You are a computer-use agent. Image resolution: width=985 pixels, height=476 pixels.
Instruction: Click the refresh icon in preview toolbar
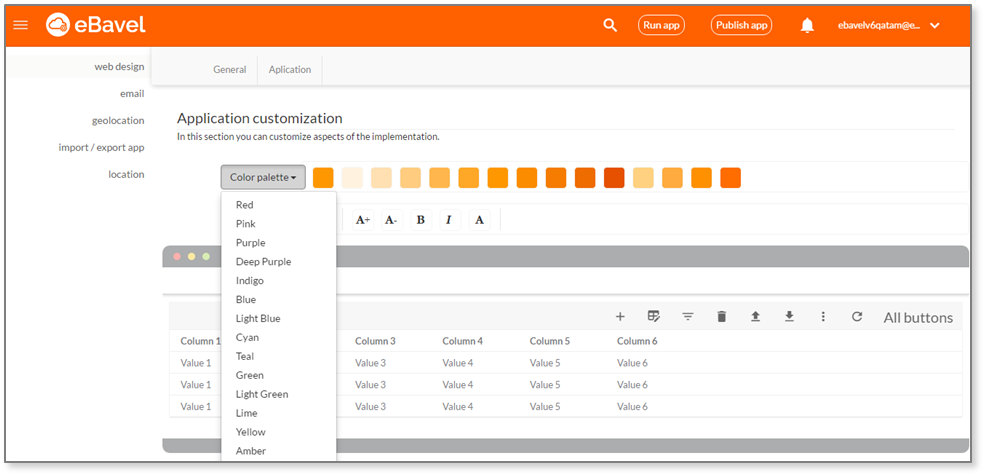tap(857, 316)
